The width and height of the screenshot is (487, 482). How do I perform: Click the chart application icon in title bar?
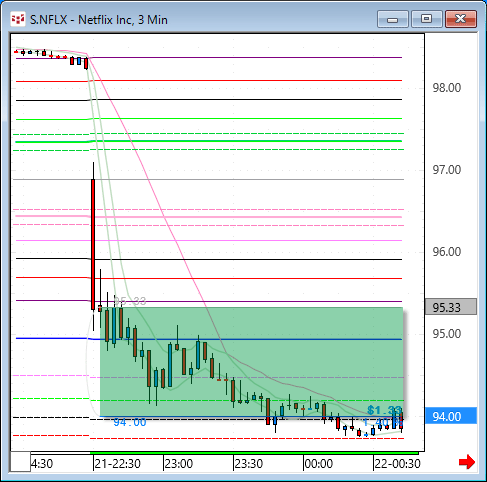point(18,19)
